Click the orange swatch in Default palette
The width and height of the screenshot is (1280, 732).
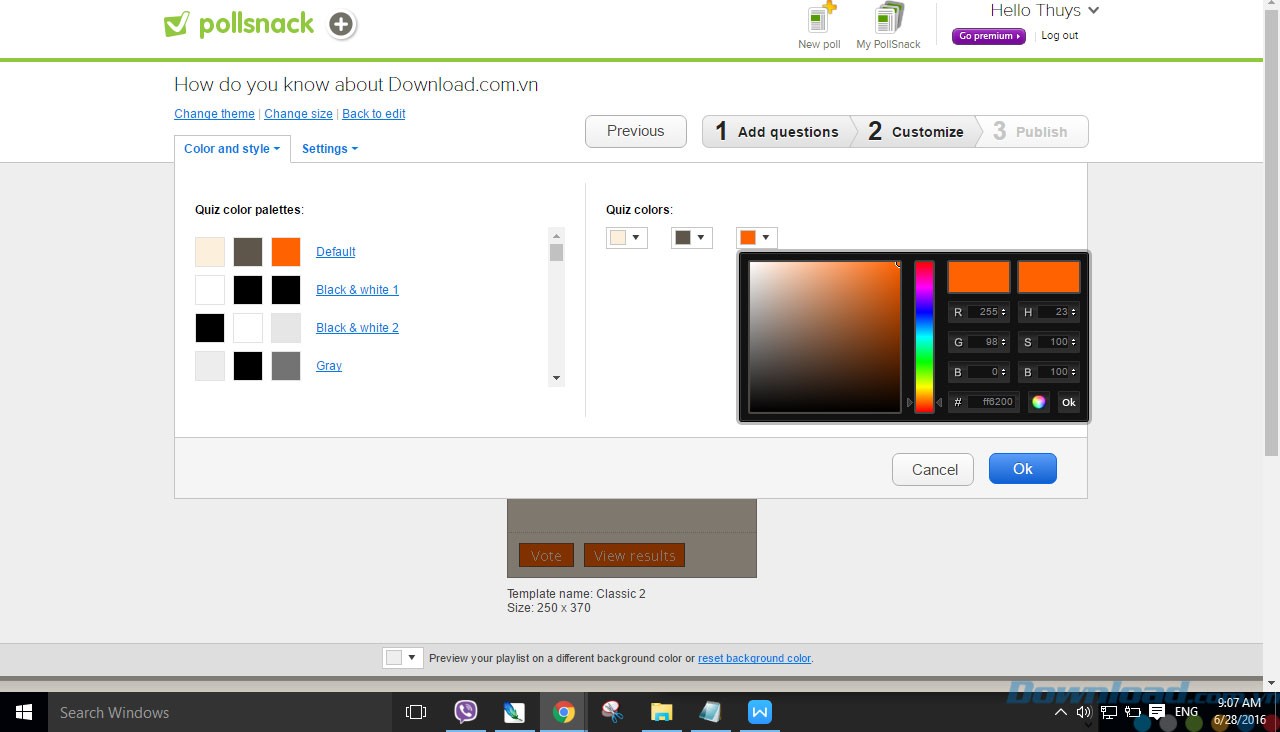[x=286, y=252]
